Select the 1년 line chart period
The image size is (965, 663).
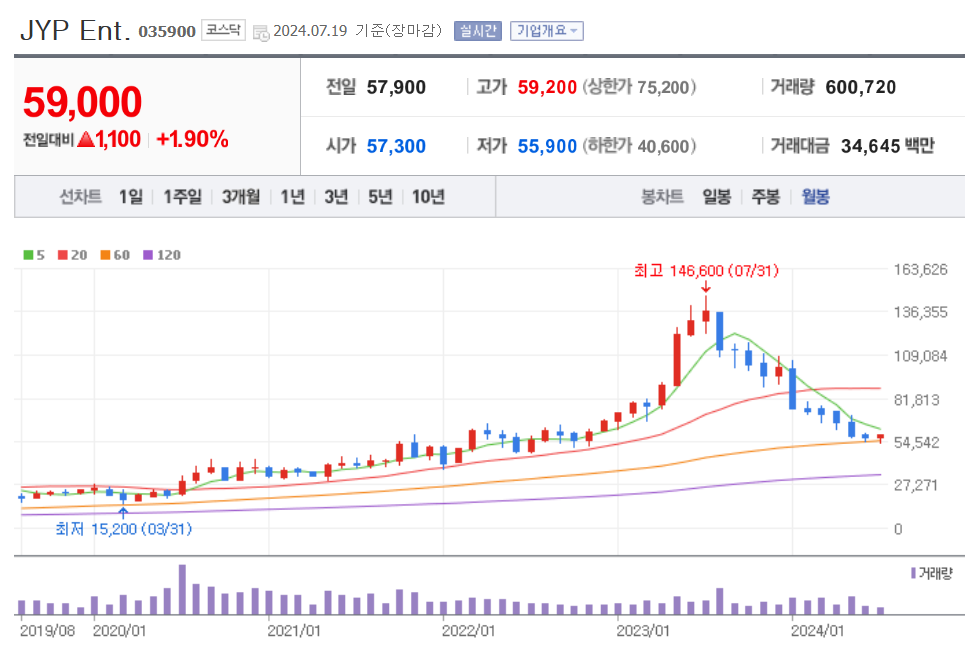point(292,197)
